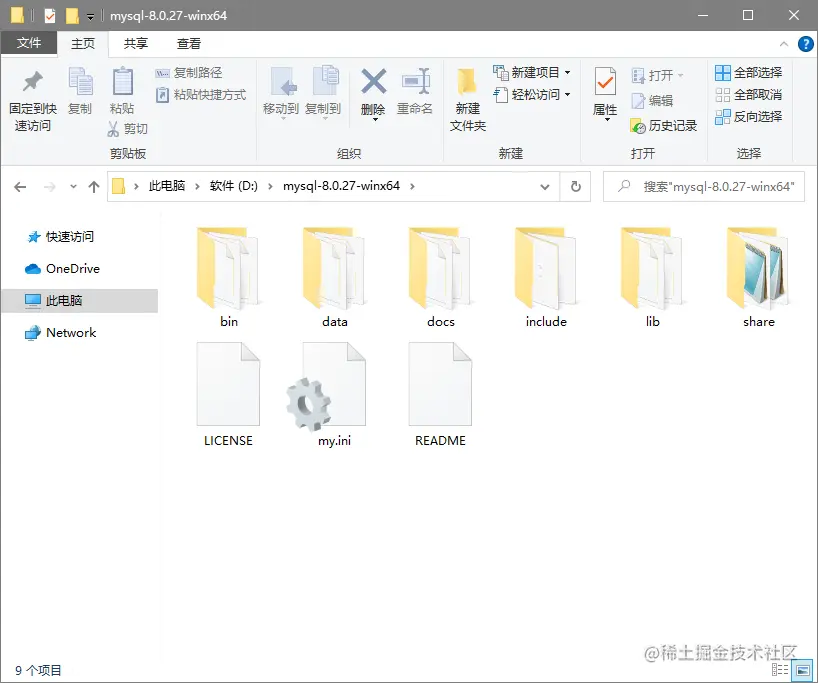Select Paste shortcut (粘贴快捷方式)
818x683 pixels.
201,94
